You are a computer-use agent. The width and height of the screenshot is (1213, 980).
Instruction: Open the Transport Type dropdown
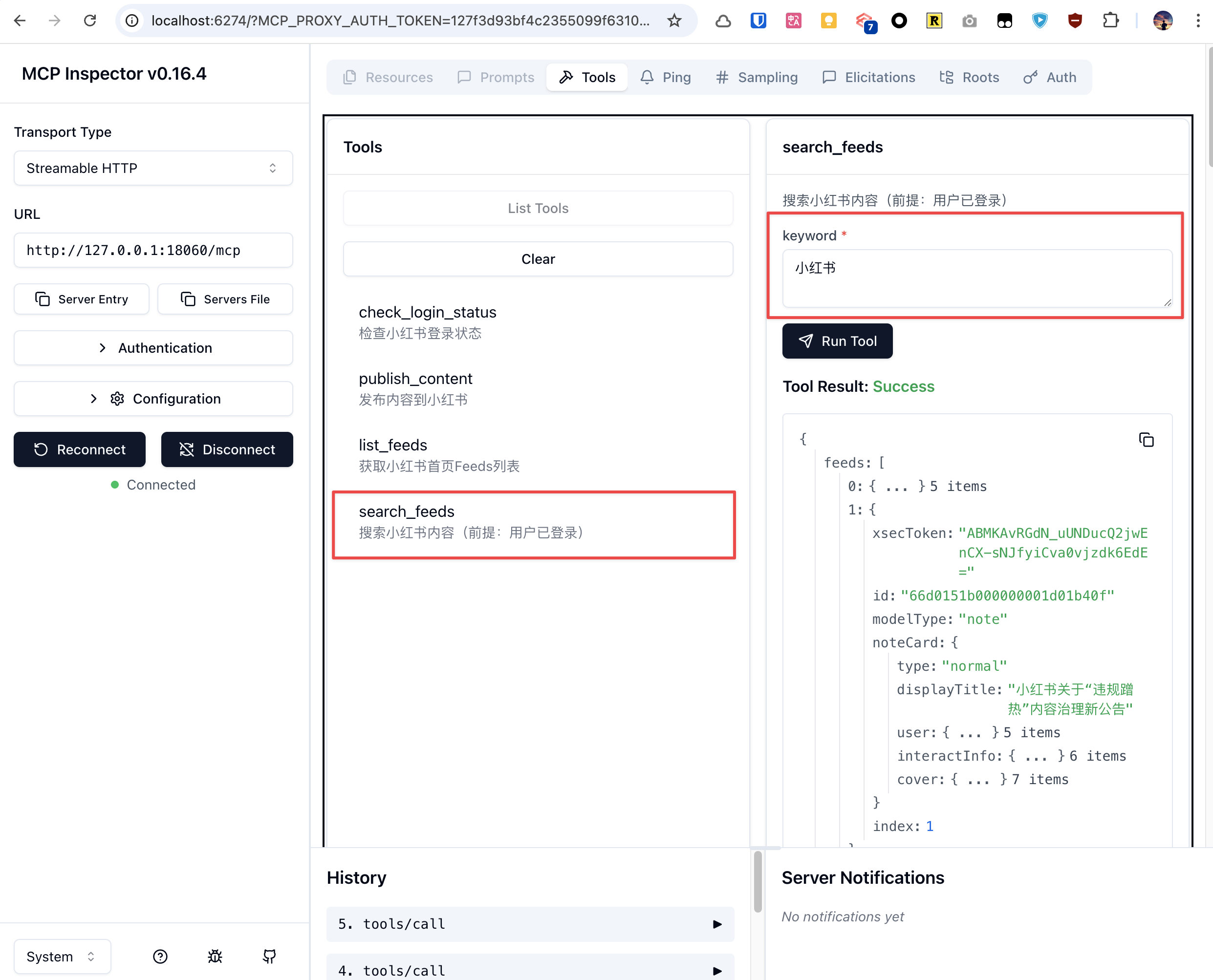[x=153, y=168]
